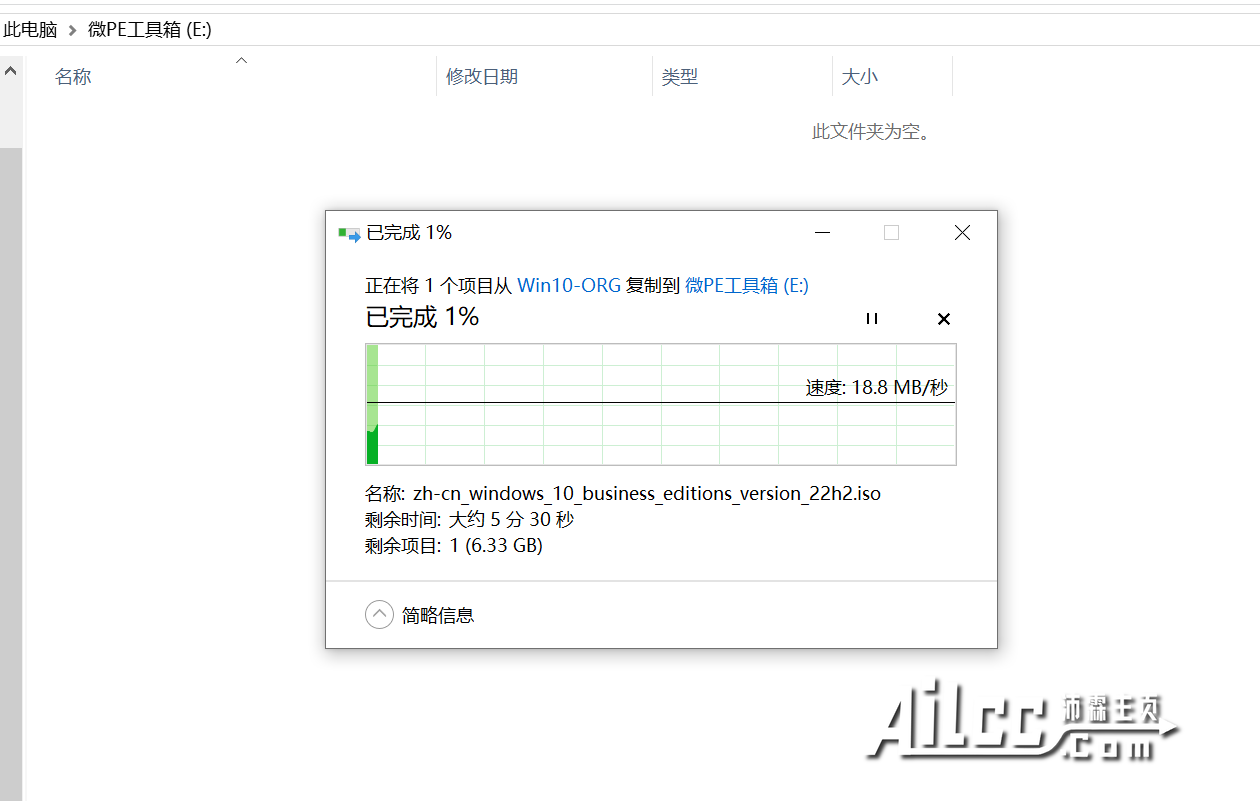1260x801 pixels.
Task: Click 此电脑 in the address bar
Action: 30,29
